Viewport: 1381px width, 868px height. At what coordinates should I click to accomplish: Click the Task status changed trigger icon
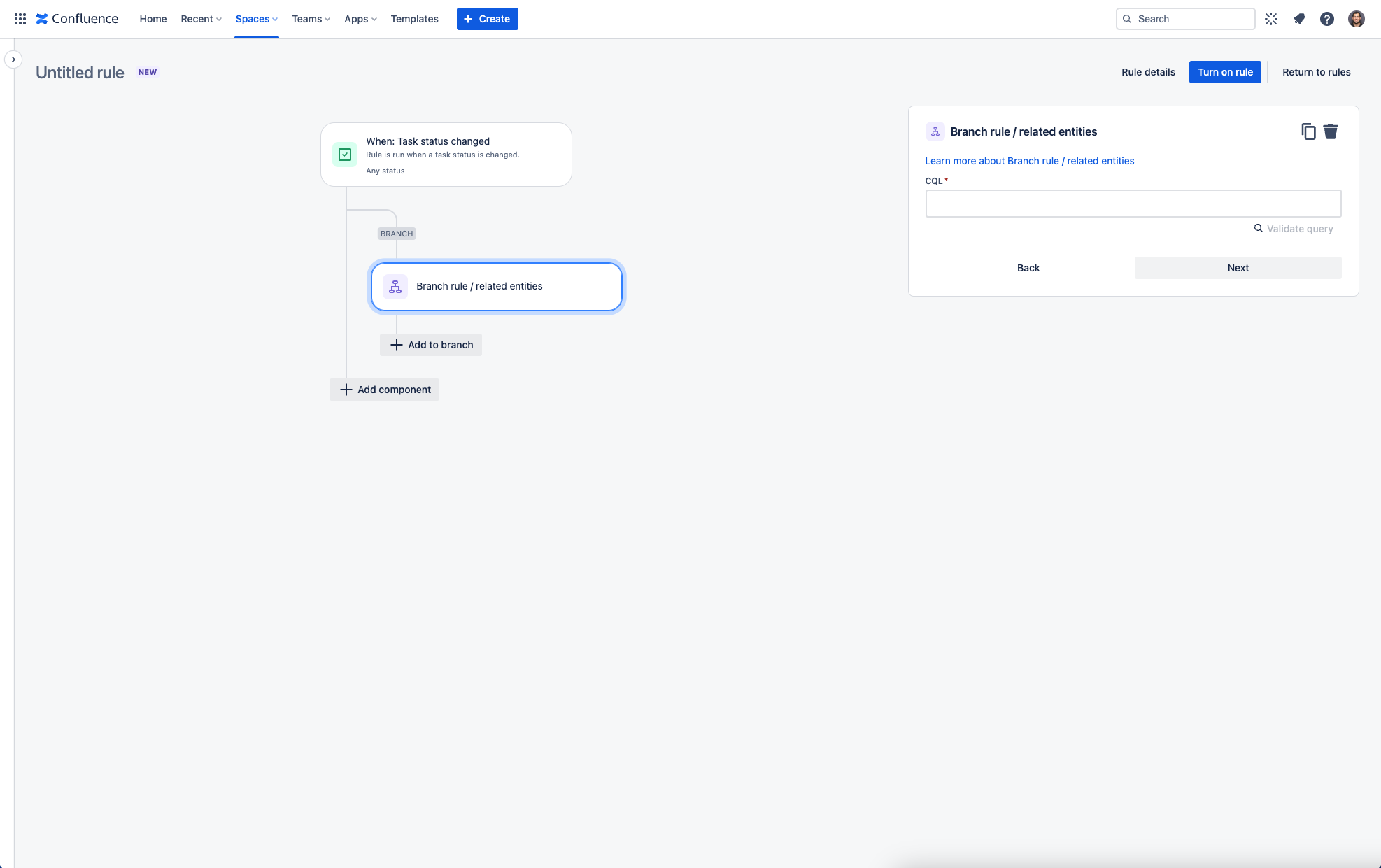(345, 155)
